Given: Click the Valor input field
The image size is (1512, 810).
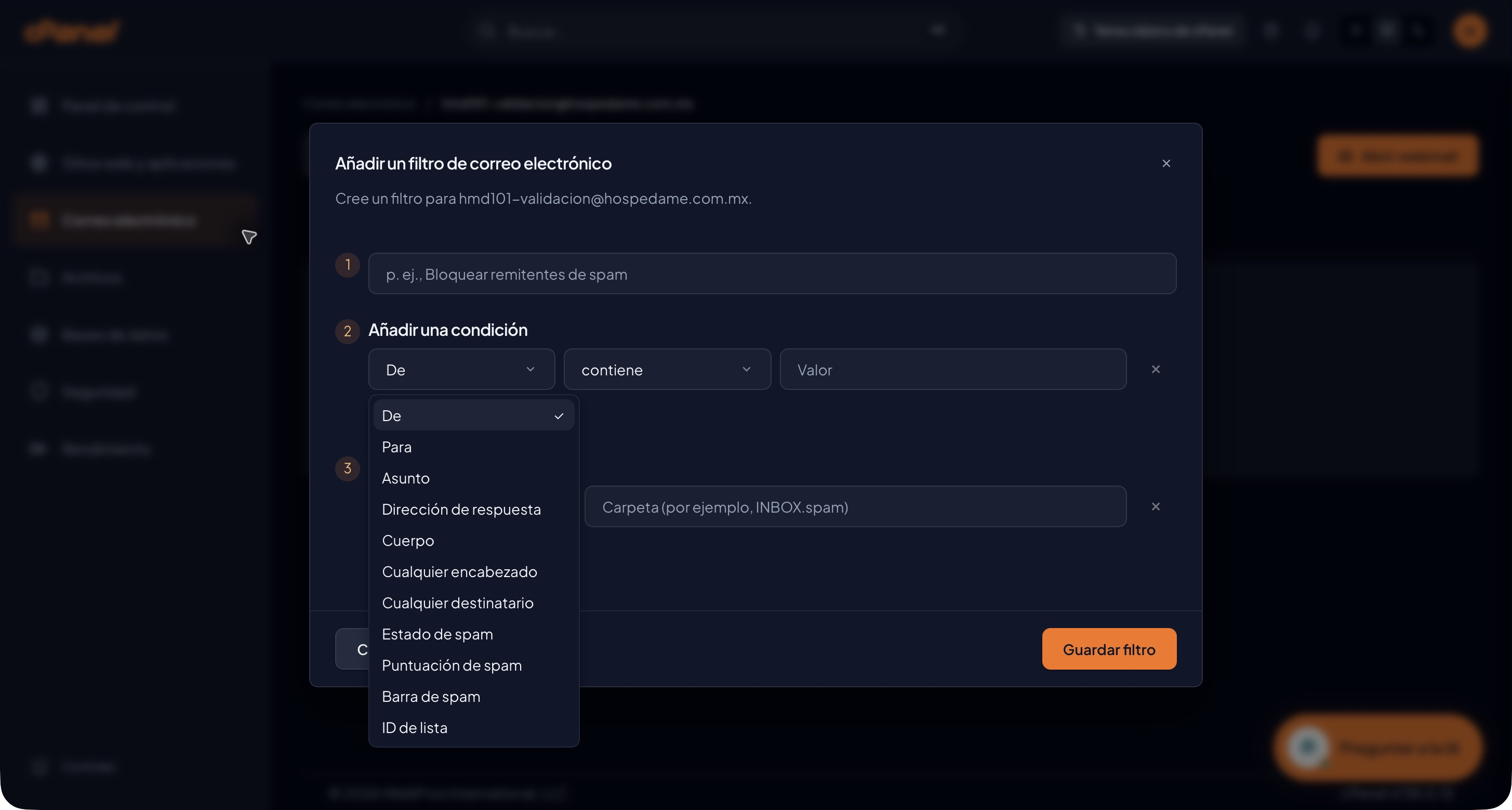Looking at the screenshot, I should click(952, 370).
